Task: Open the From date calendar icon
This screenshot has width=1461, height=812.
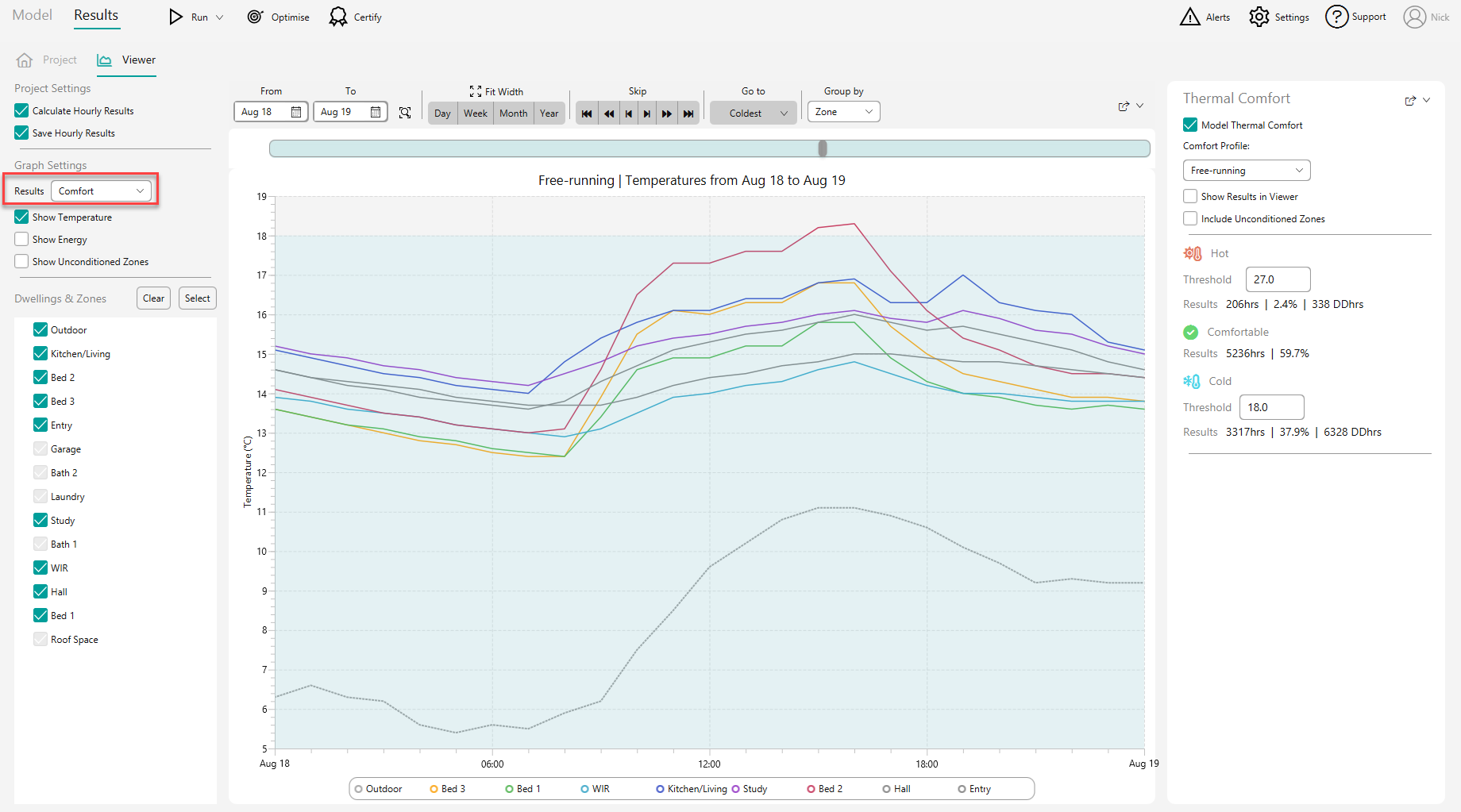Action: point(296,112)
